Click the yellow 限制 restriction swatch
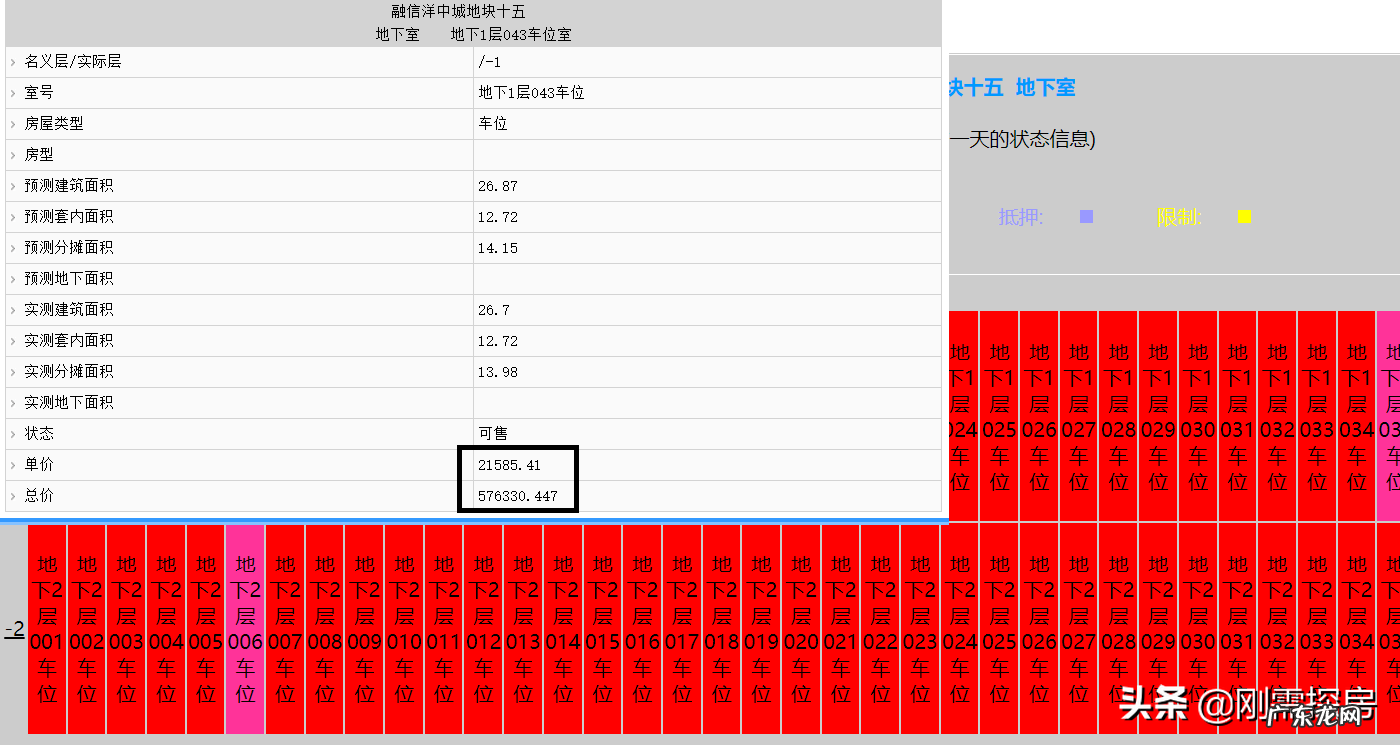1400x745 pixels. [x=1243, y=216]
